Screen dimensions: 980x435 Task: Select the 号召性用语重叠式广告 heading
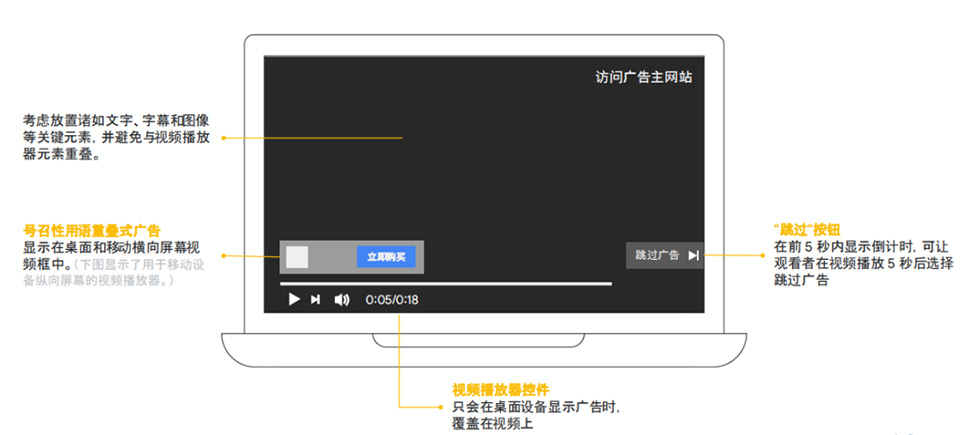91,230
